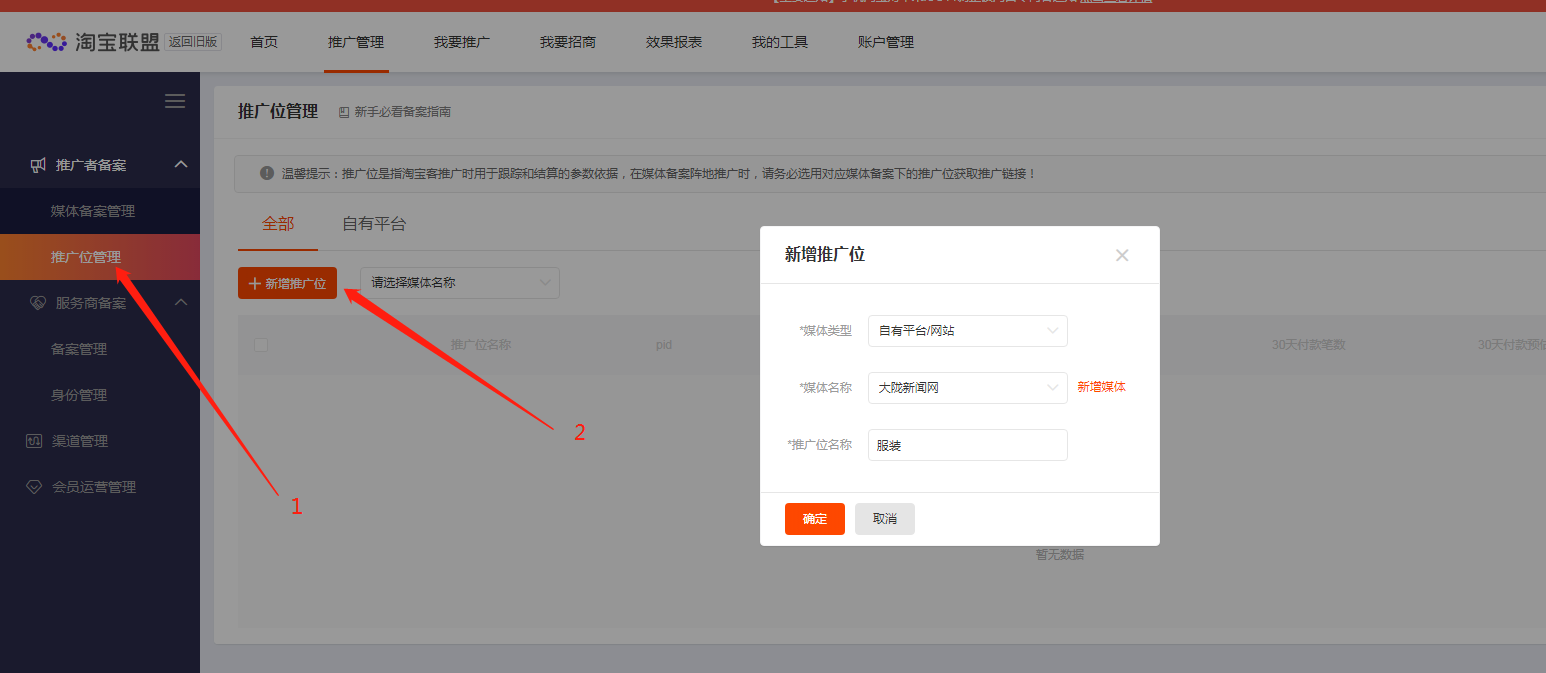Click the 推广位名称 input field
This screenshot has width=1546, height=673.
click(x=967, y=445)
